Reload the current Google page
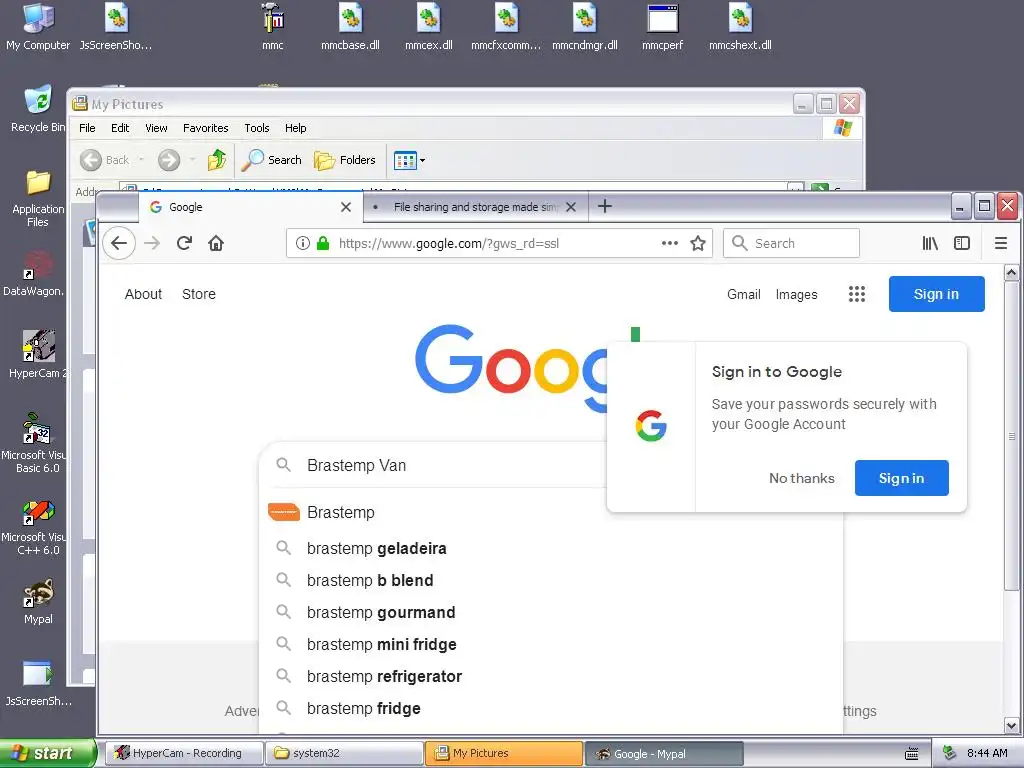The width and height of the screenshot is (1024, 768). click(x=184, y=244)
